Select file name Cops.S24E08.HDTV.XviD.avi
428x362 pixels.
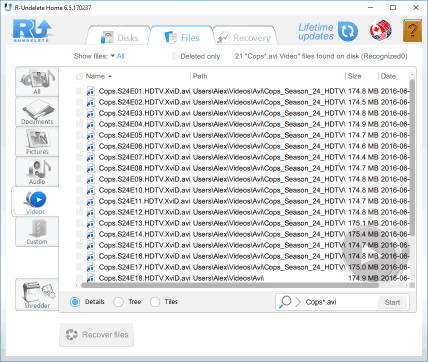(x=145, y=168)
